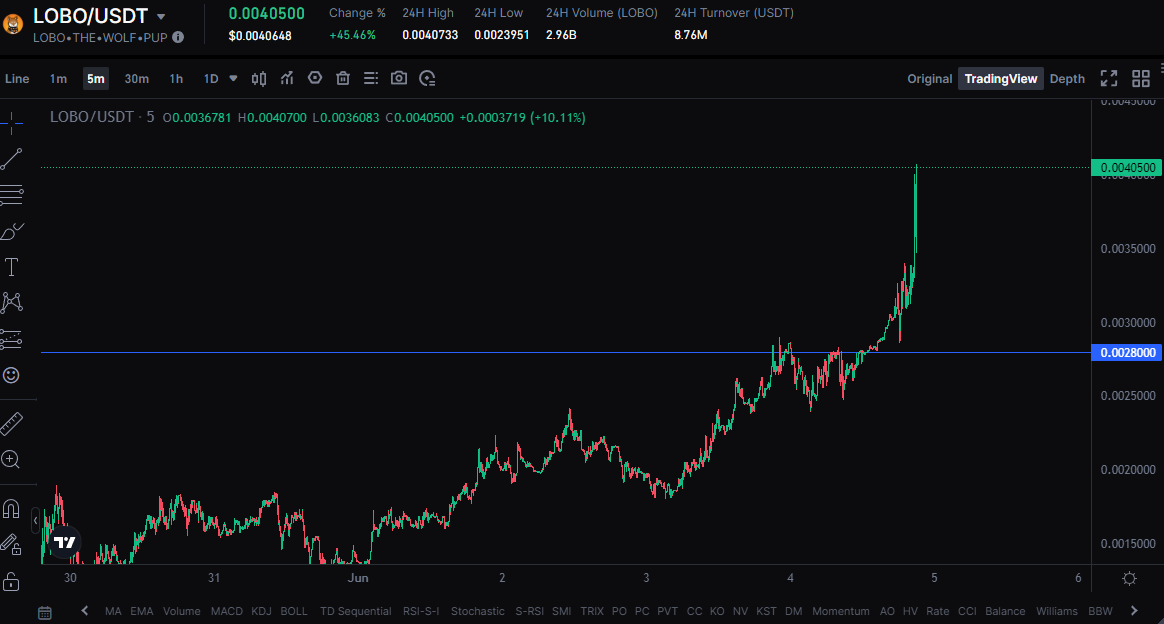This screenshot has width=1164, height=624.
Task: Click the hexagon chart settings icon
Action: tap(315, 78)
